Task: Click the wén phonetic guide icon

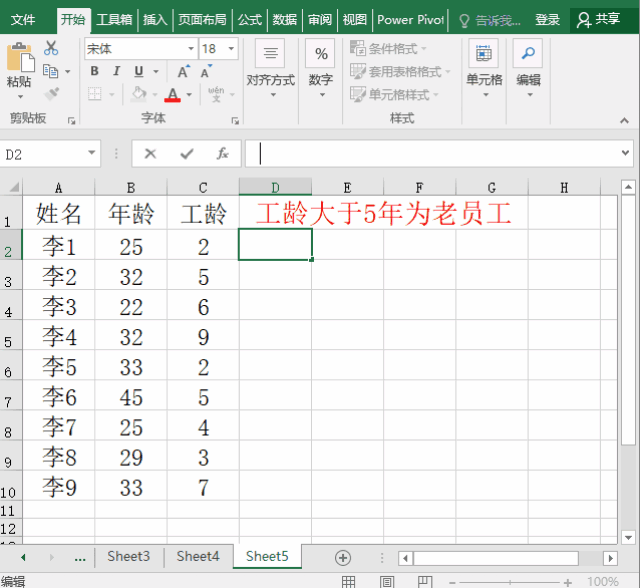Action: tap(216, 94)
